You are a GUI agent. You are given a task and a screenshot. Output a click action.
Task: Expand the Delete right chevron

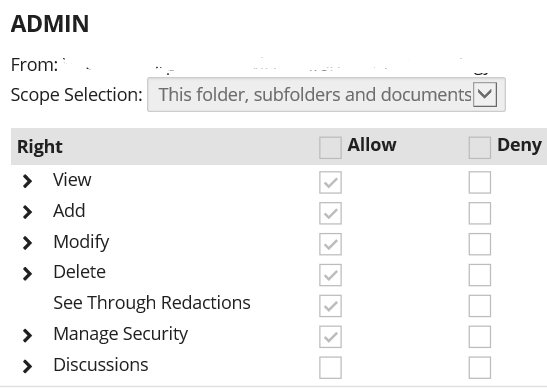[x=27, y=274]
